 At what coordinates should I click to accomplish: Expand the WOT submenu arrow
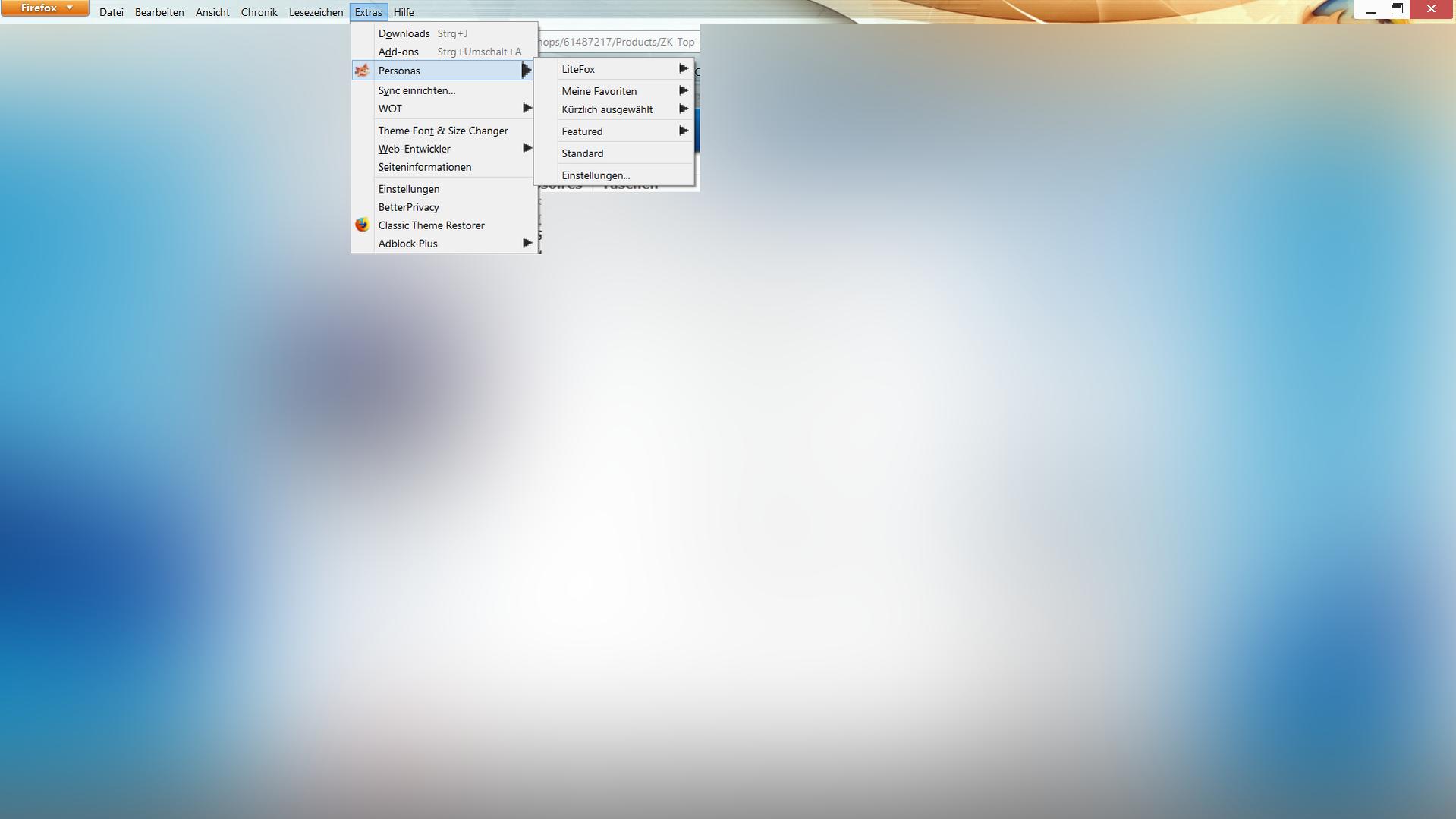point(527,109)
